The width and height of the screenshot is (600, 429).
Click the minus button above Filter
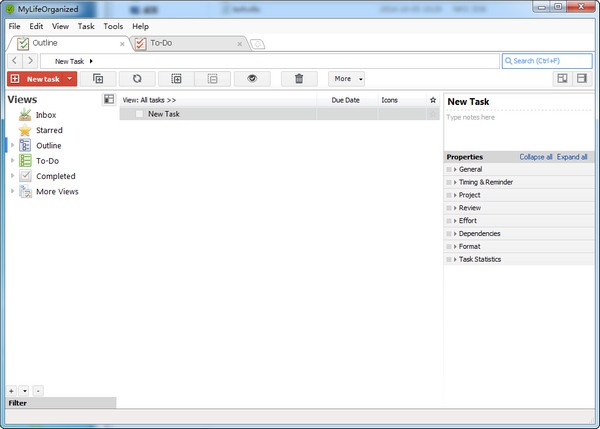[x=38, y=391]
